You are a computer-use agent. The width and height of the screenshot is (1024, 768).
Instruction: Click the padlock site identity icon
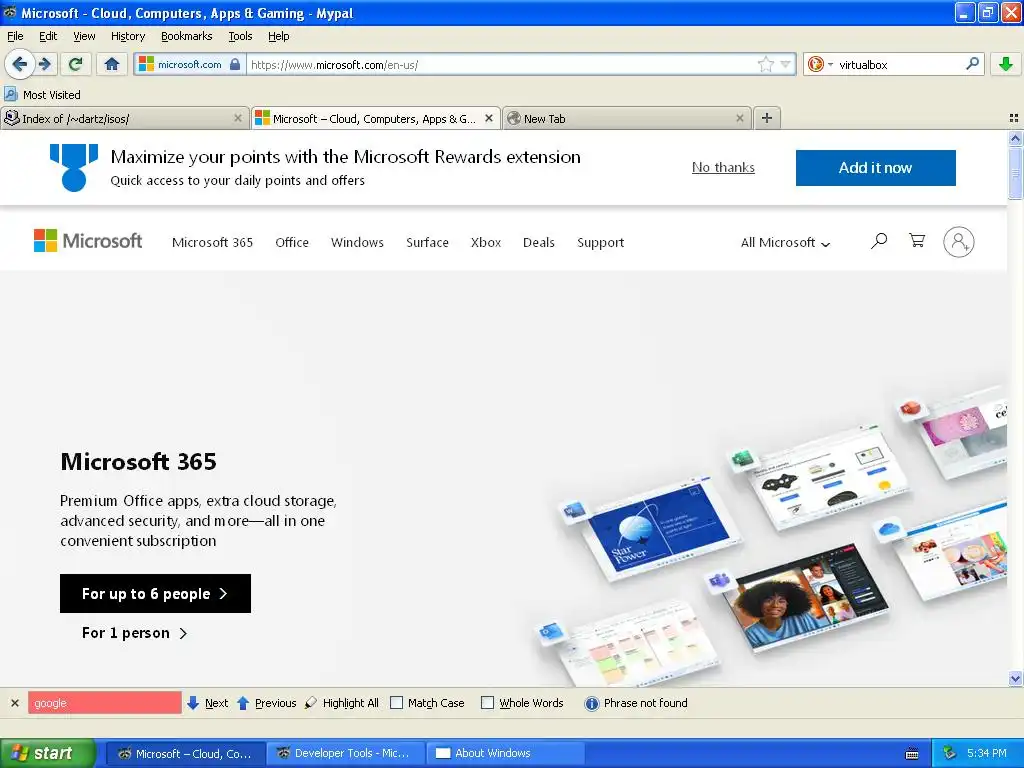235,64
